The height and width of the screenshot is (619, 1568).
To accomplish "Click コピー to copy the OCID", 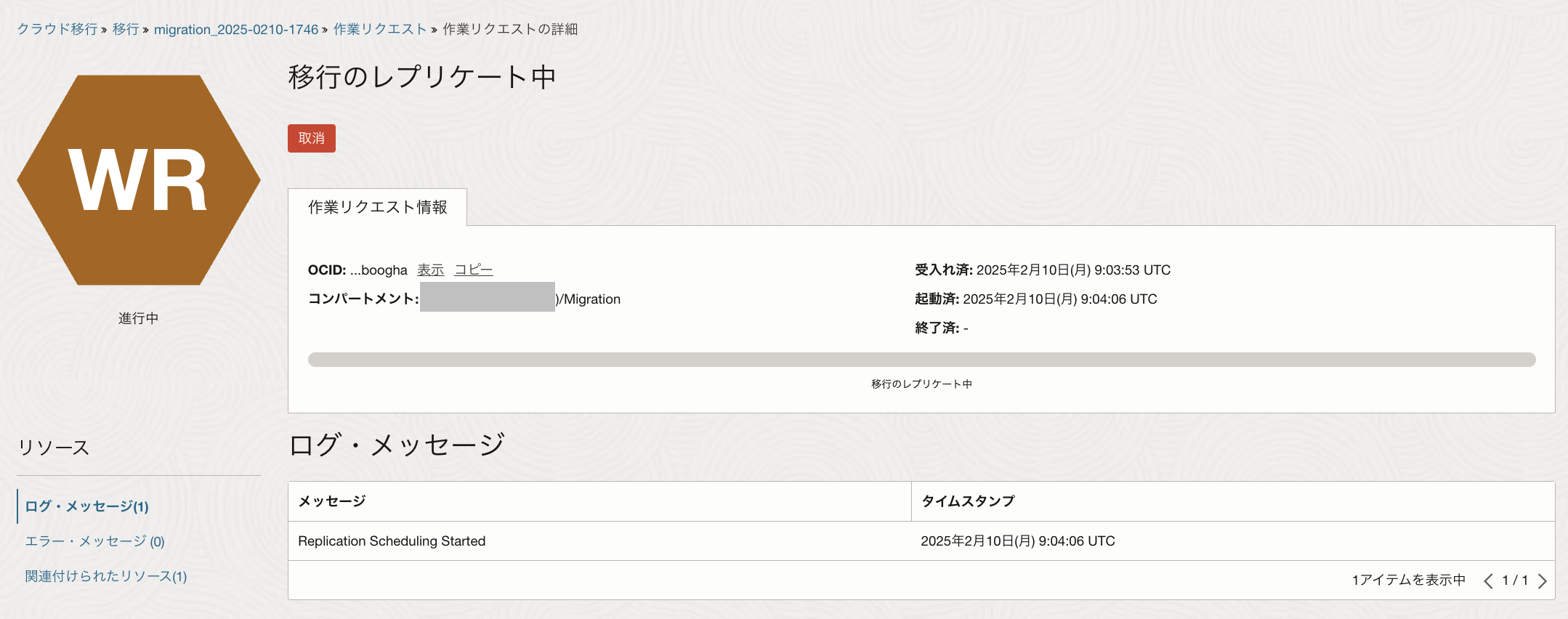I will point(473,270).
